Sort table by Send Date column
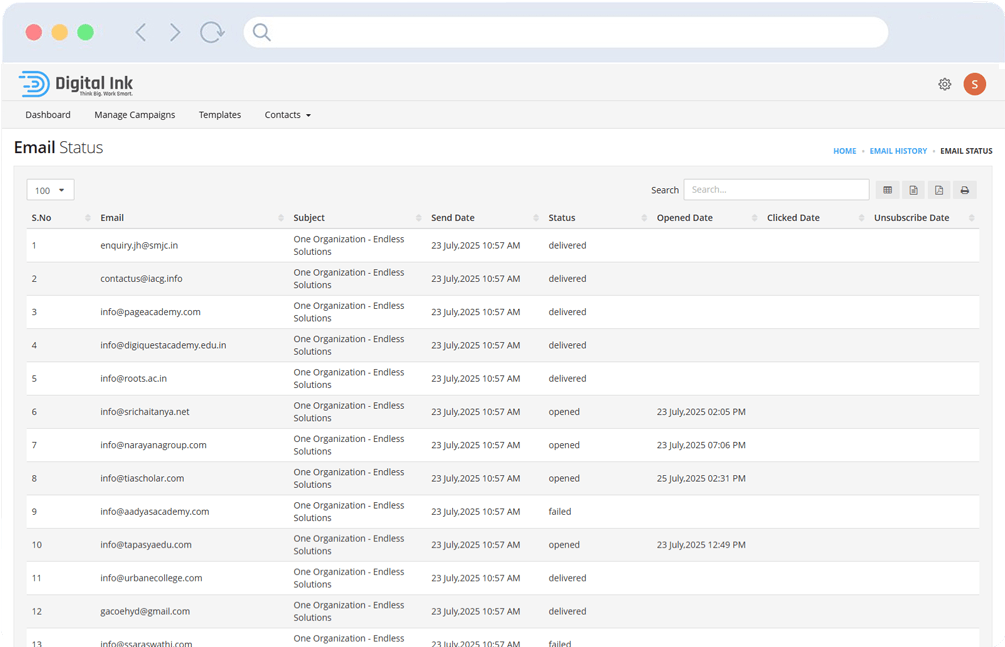This screenshot has width=1005, height=647. tap(452, 218)
